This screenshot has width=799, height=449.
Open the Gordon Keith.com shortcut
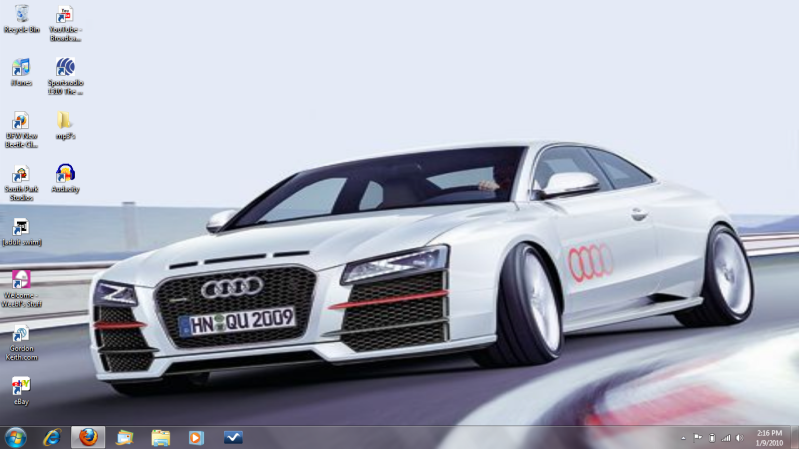click(x=21, y=342)
